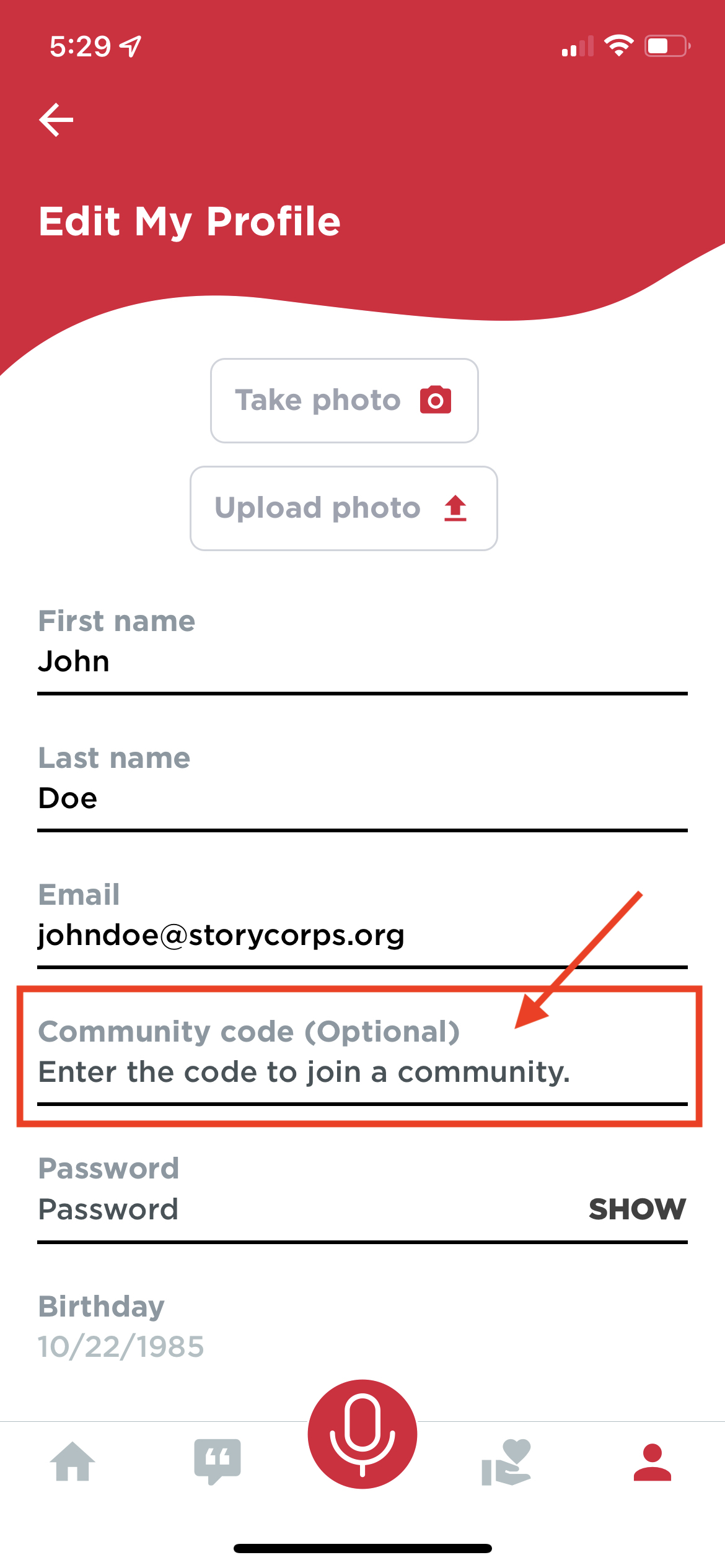Open the Home tab icon
This screenshot has width=725, height=1568.
(72, 1461)
